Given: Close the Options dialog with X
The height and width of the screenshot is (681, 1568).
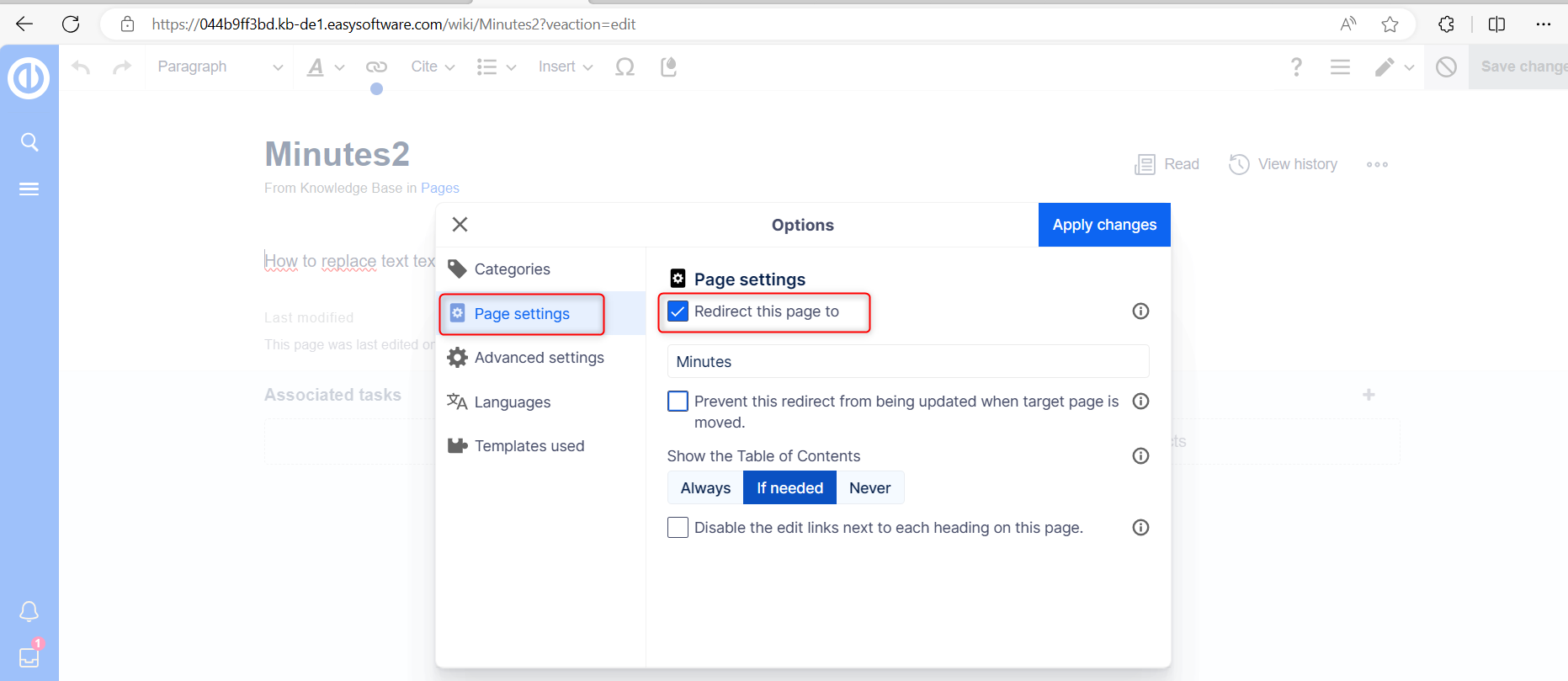Looking at the screenshot, I should coord(460,225).
